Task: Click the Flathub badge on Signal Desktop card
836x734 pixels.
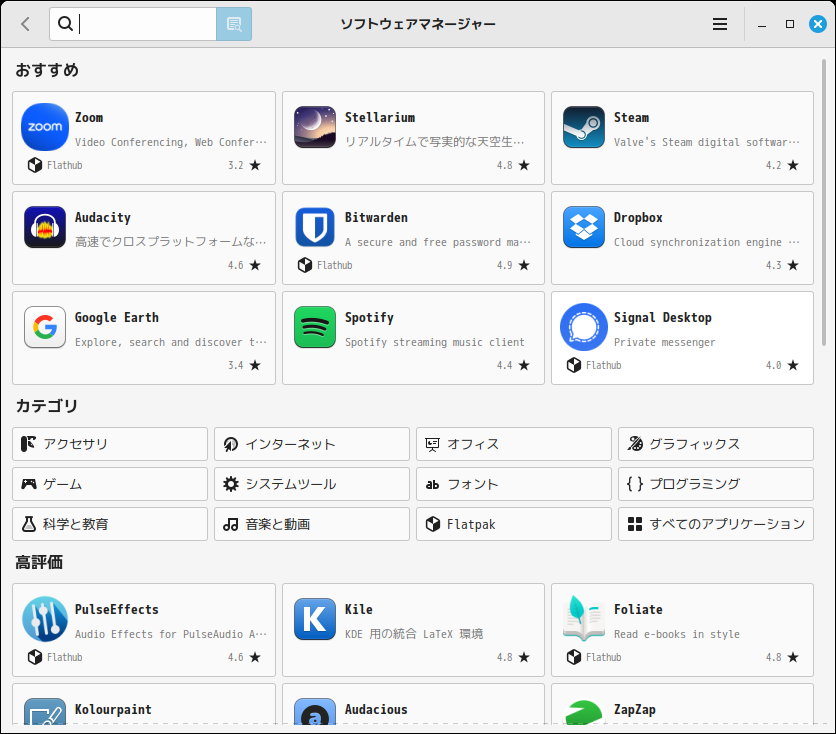Action: (594, 365)
